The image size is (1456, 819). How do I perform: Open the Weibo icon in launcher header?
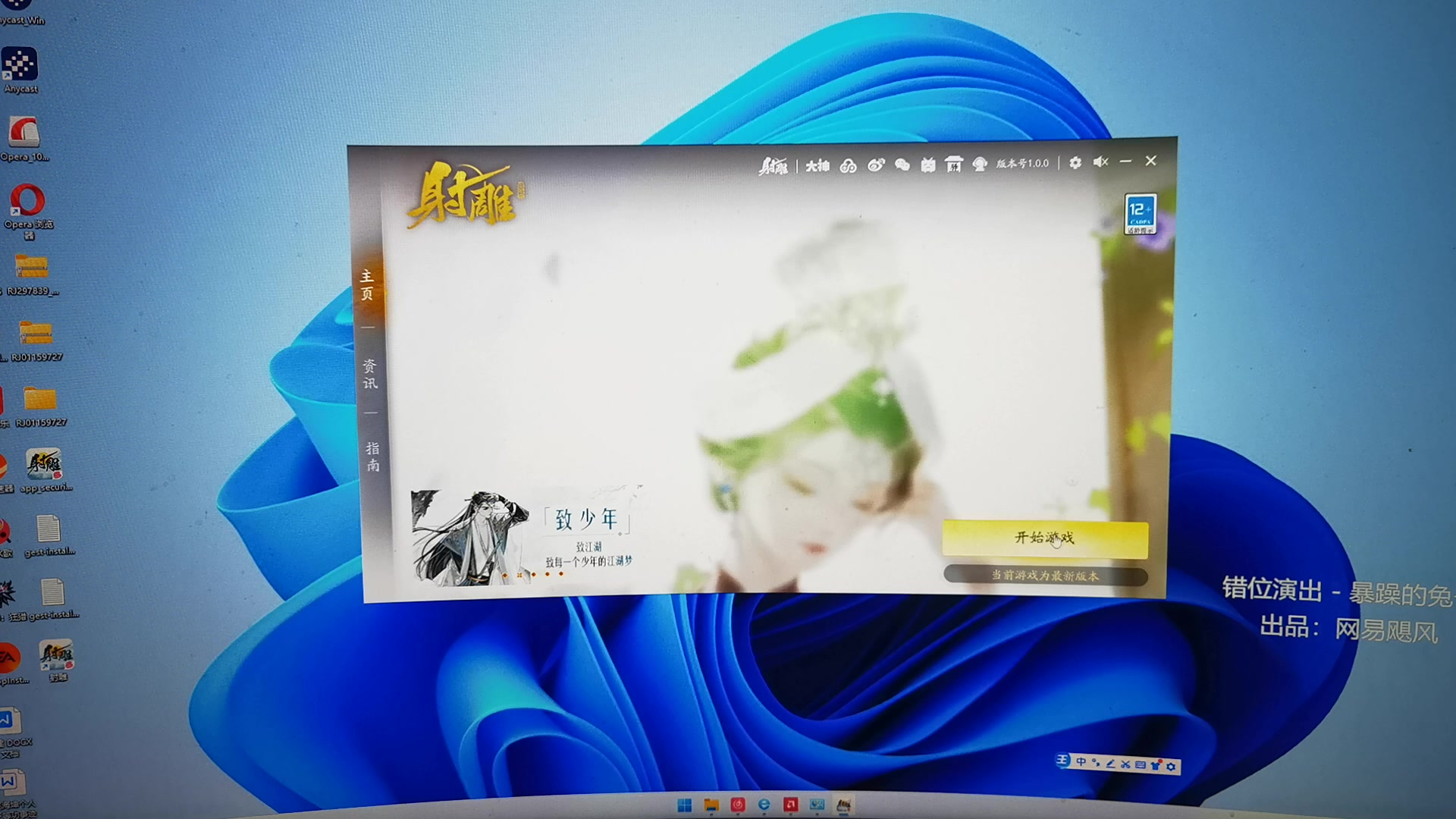click(876, 165)
